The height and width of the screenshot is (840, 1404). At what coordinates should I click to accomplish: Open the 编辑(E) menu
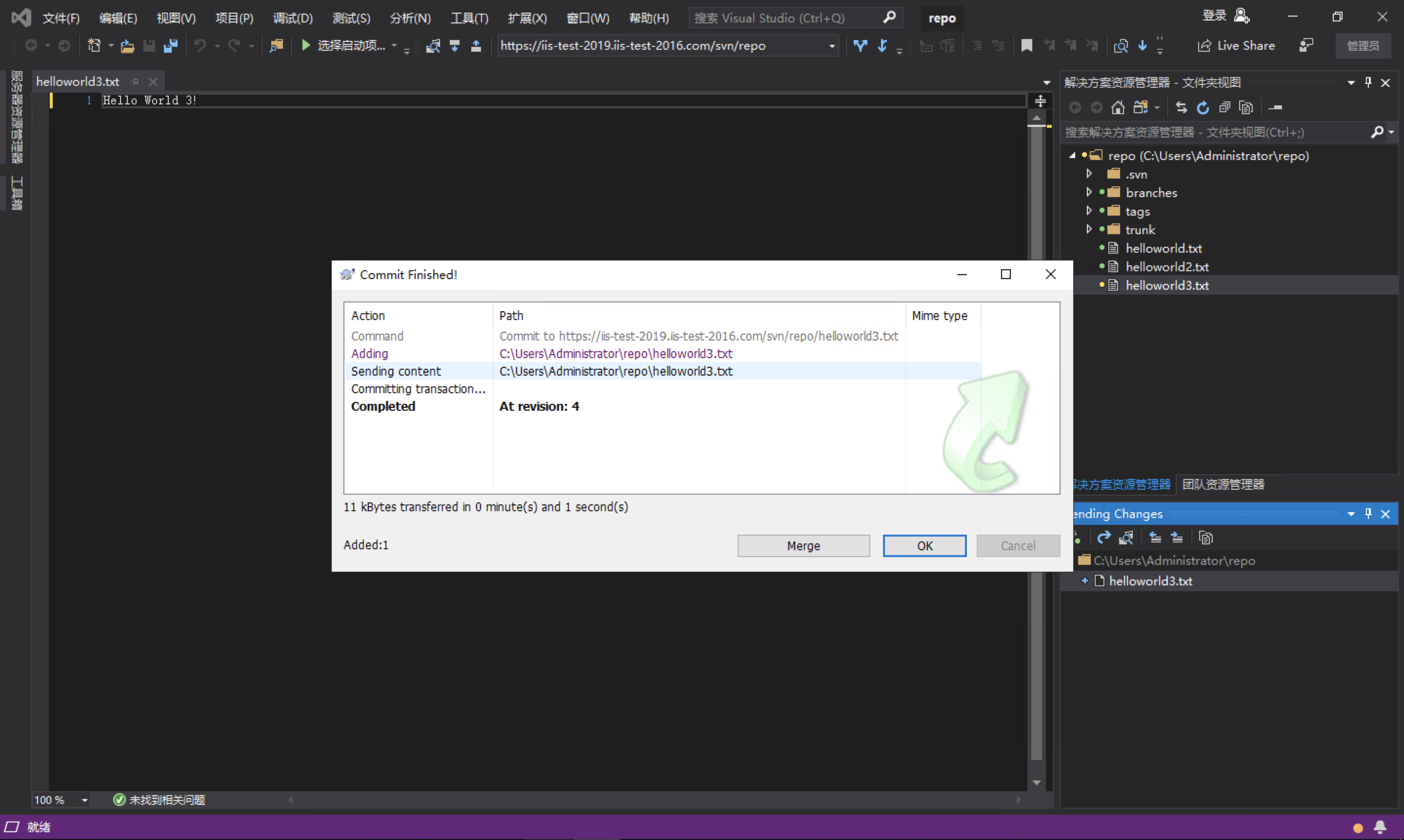pos(118,18)
